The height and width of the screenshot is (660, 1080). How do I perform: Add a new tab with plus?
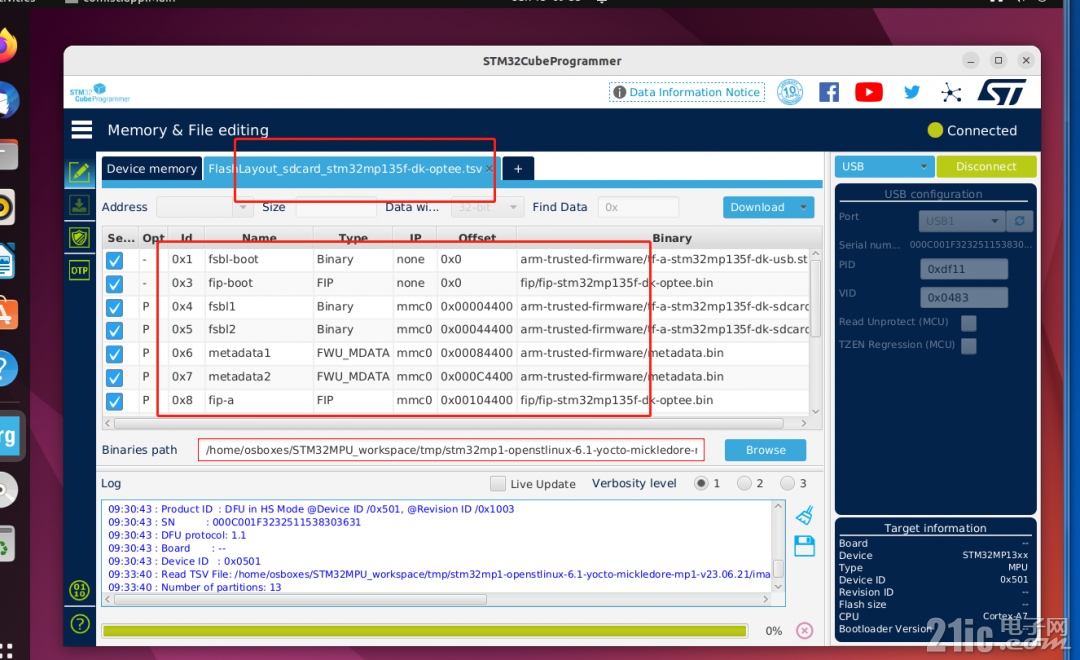coord(518,169)
